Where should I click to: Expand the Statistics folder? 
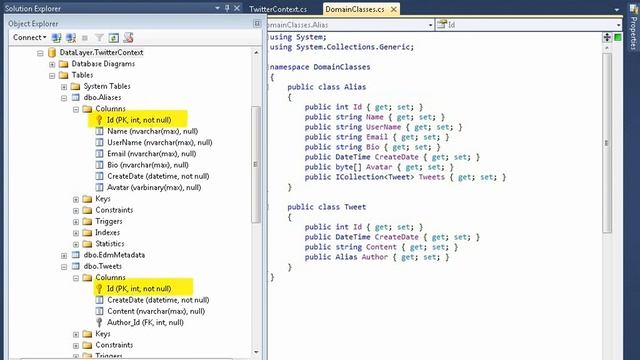76,244
